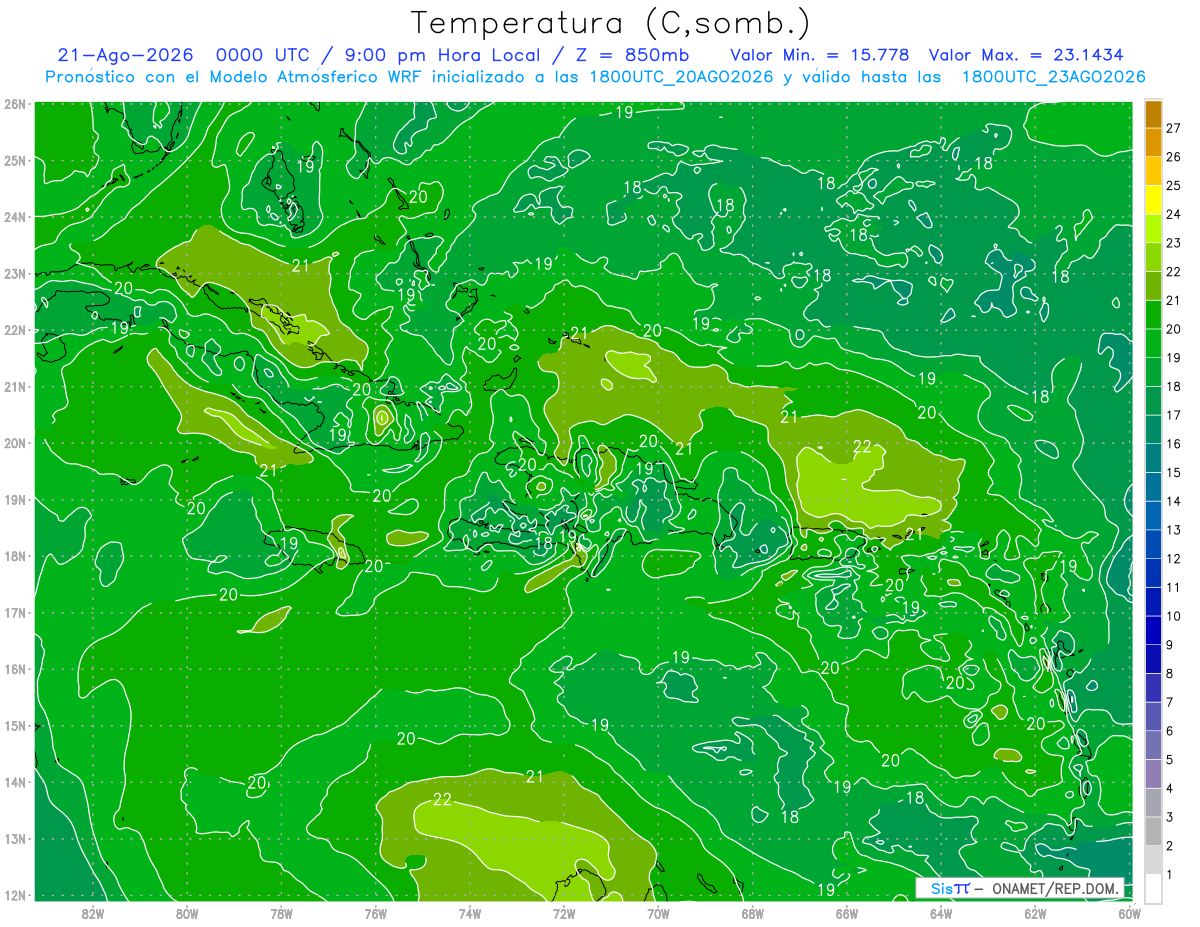Image resolution: width=1200 pixels, height=927 pixels.
Task: Click color scale value 2
Action: click(1170, 846)
